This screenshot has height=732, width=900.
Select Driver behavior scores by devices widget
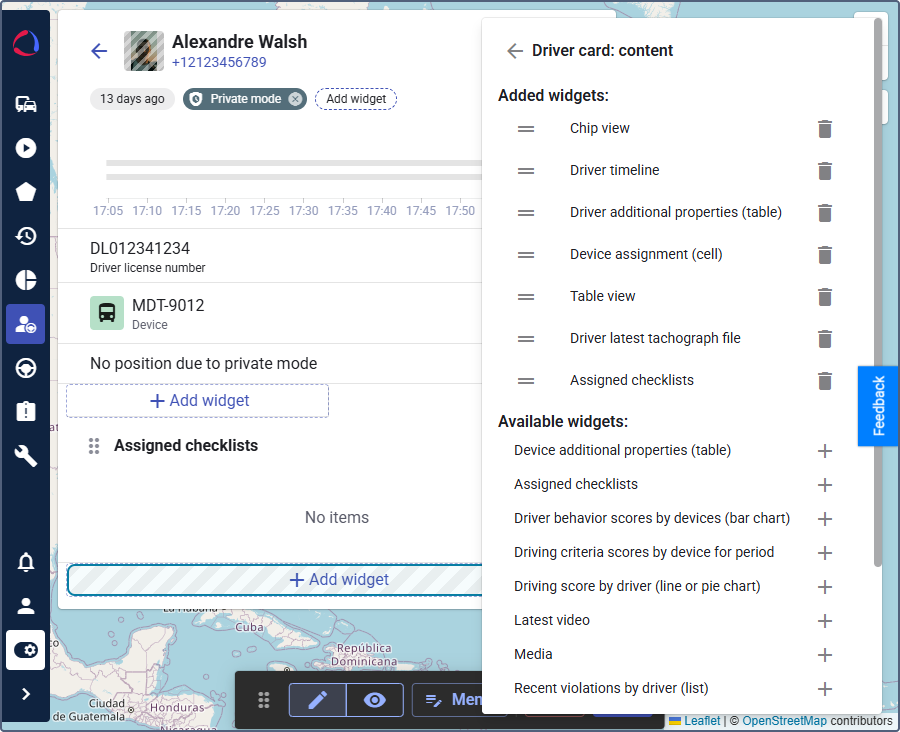tap(651, 518)
